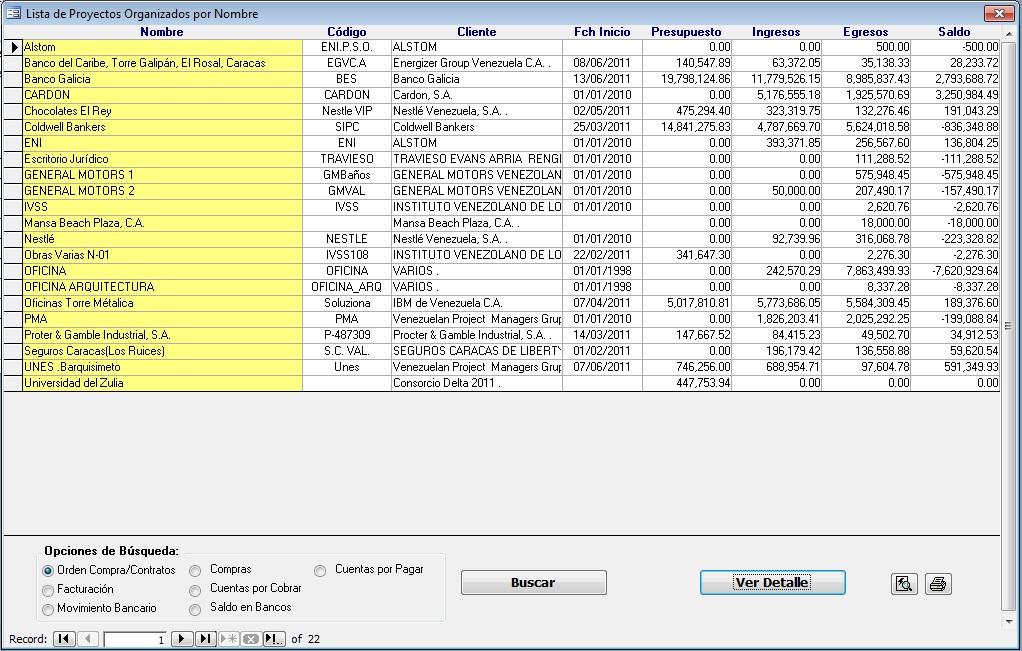Select the Universidad del Zulia project
1022x651 pixels.
coord(162,383)
